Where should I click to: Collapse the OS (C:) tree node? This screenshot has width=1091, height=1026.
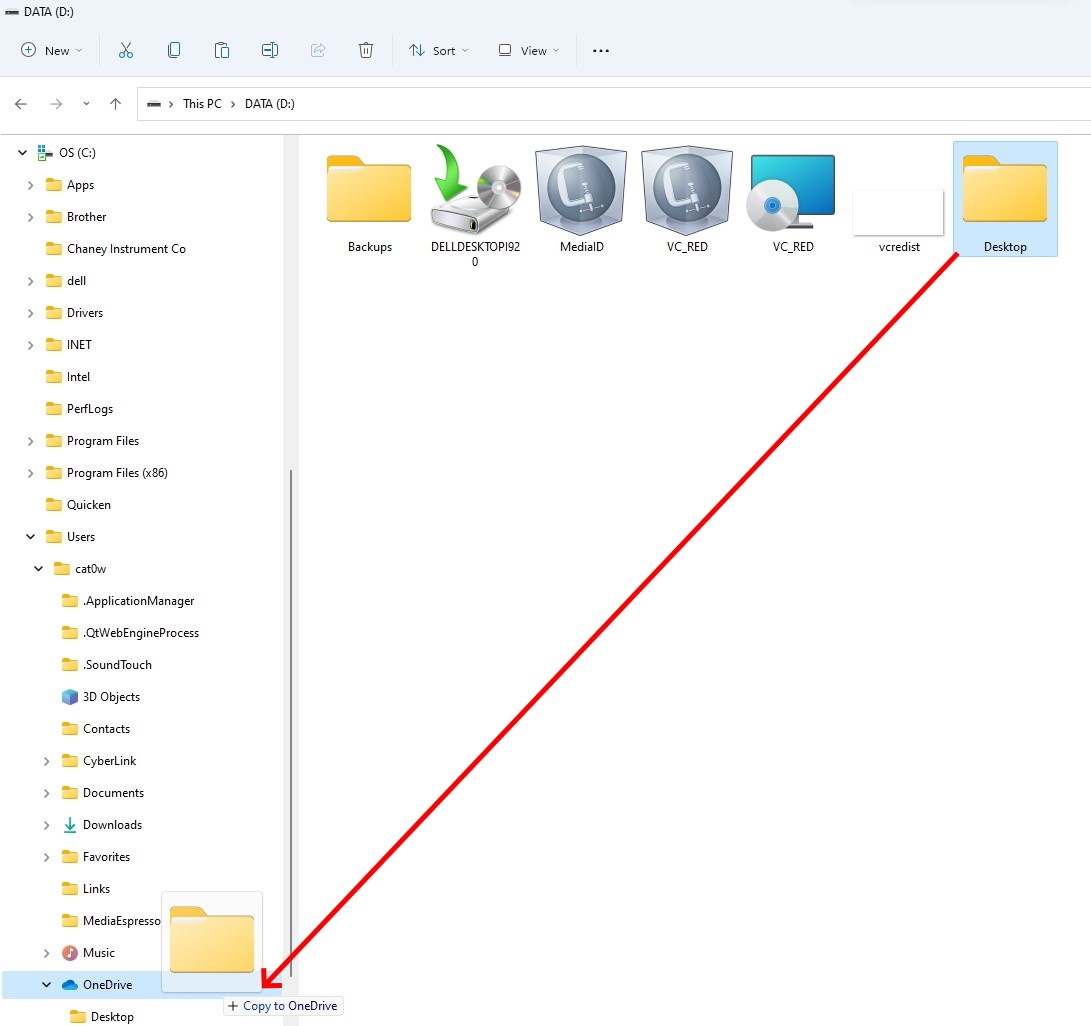tap(22, 152)
